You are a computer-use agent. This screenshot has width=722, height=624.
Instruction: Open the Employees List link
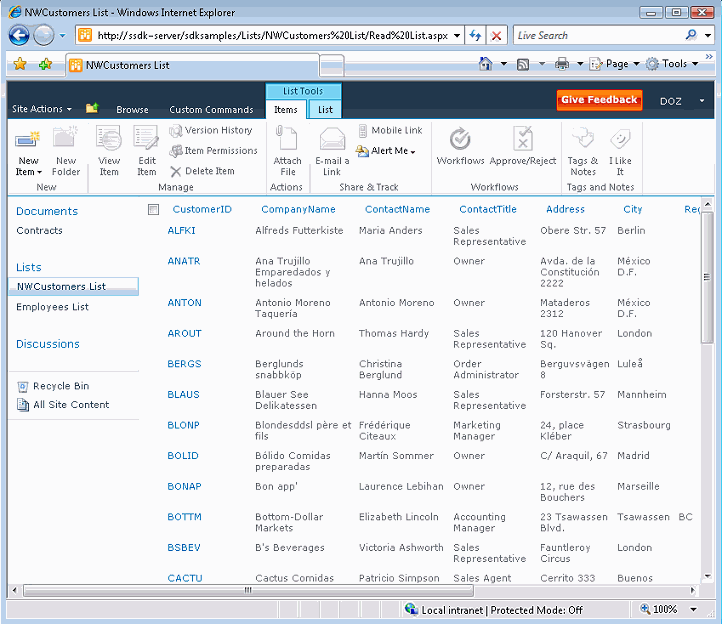click(52, 307)
